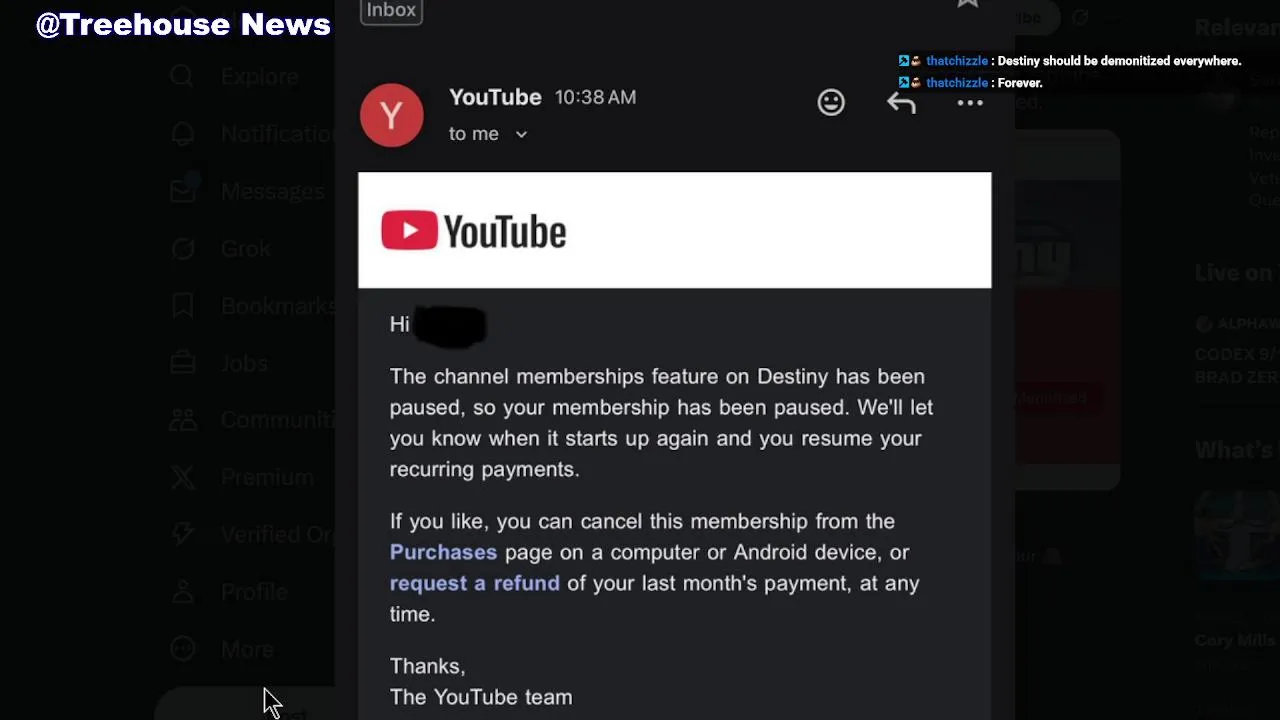Star this email at the top
Viewport: 1280px width, 720px height.
967,4
